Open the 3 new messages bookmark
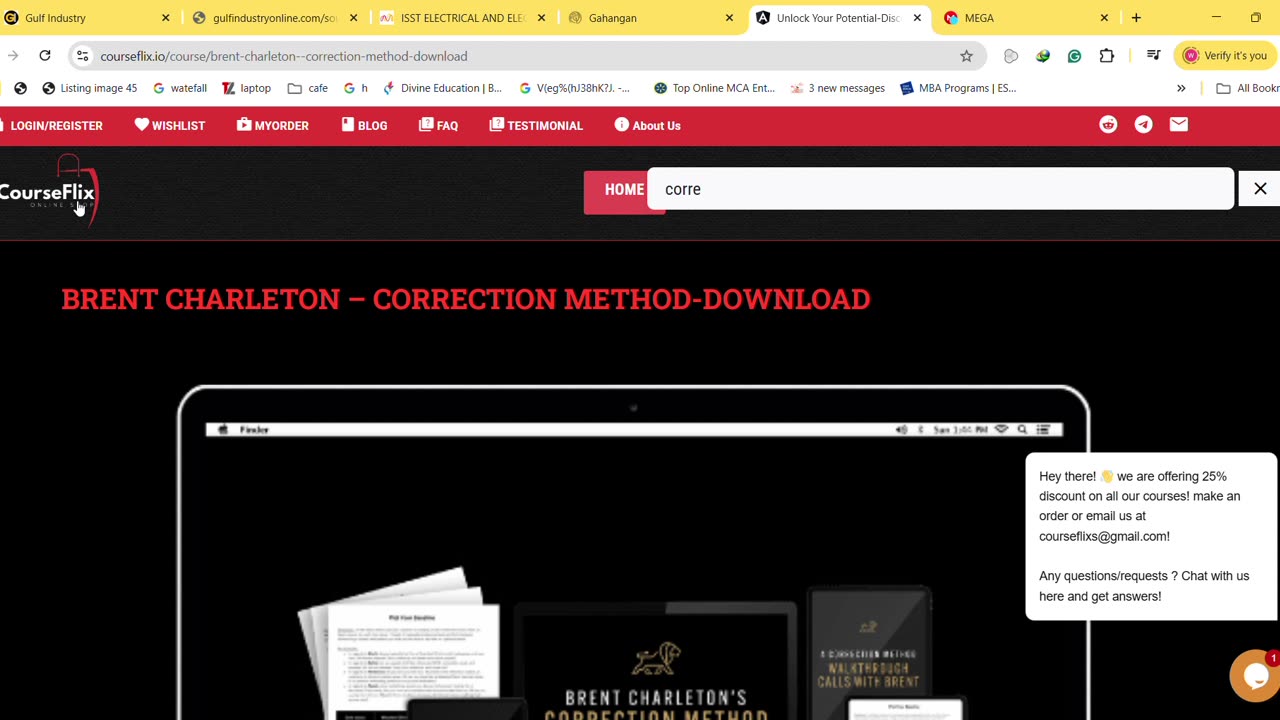This screenshot has width=1280, height=720. pyautogui.click(x=837, y=88)
